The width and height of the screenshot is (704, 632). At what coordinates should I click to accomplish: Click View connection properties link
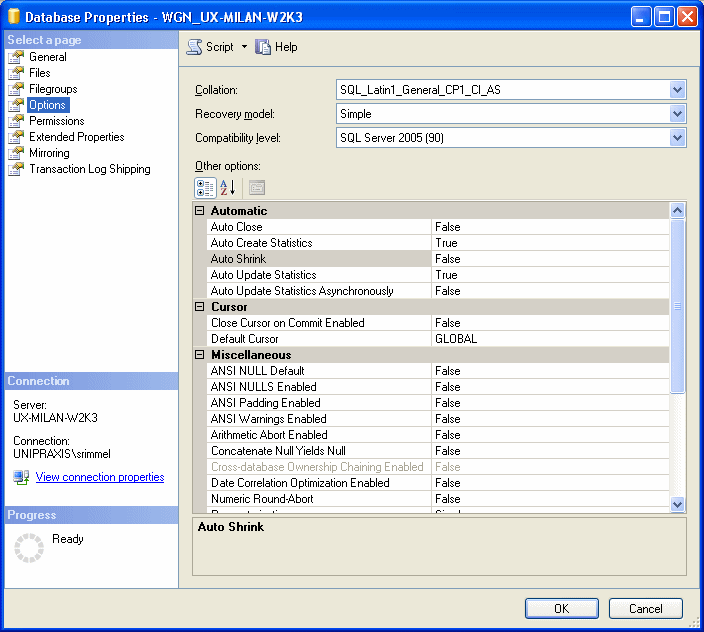[100, 477]
